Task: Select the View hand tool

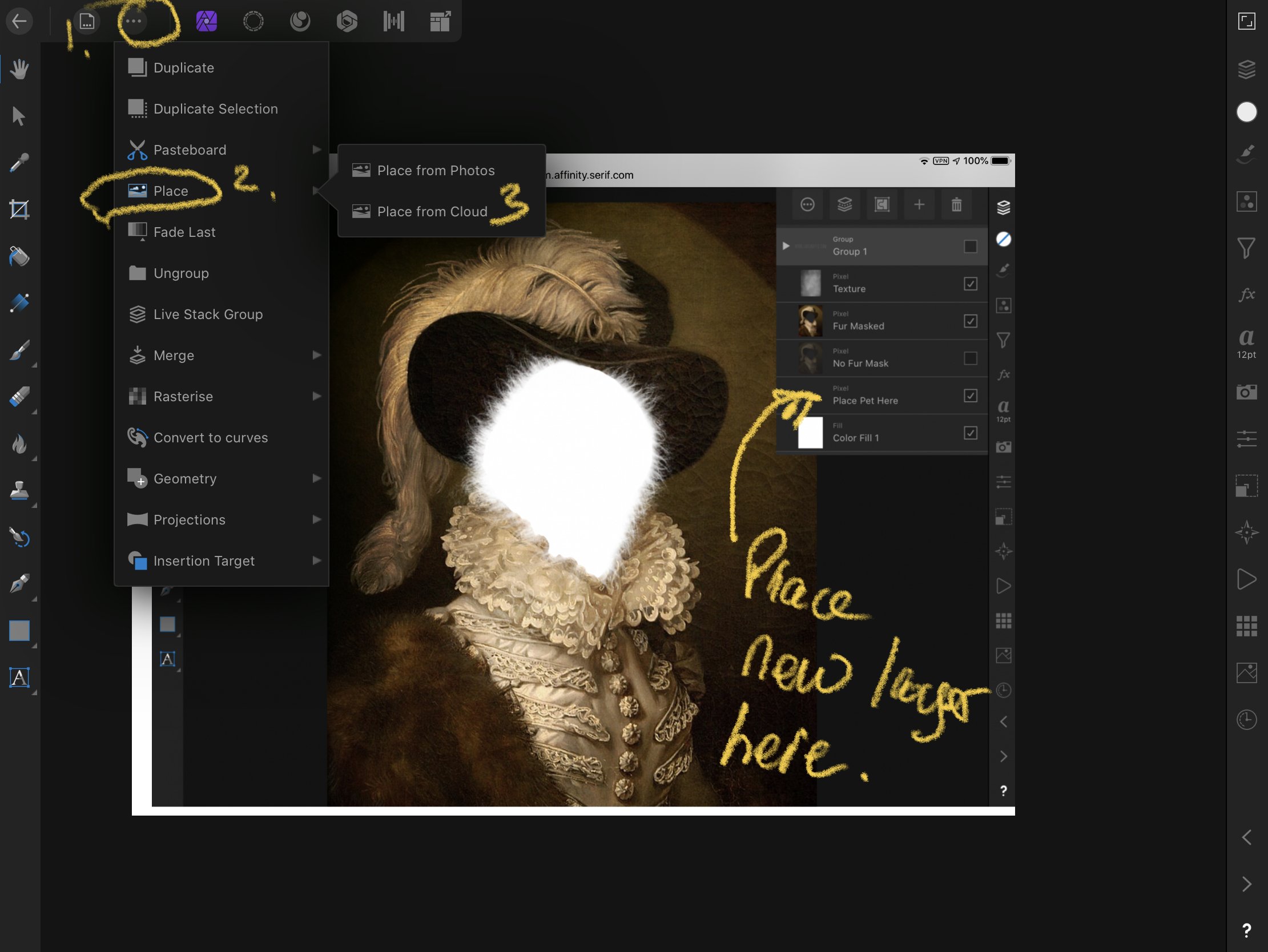Action: (19, 70)
